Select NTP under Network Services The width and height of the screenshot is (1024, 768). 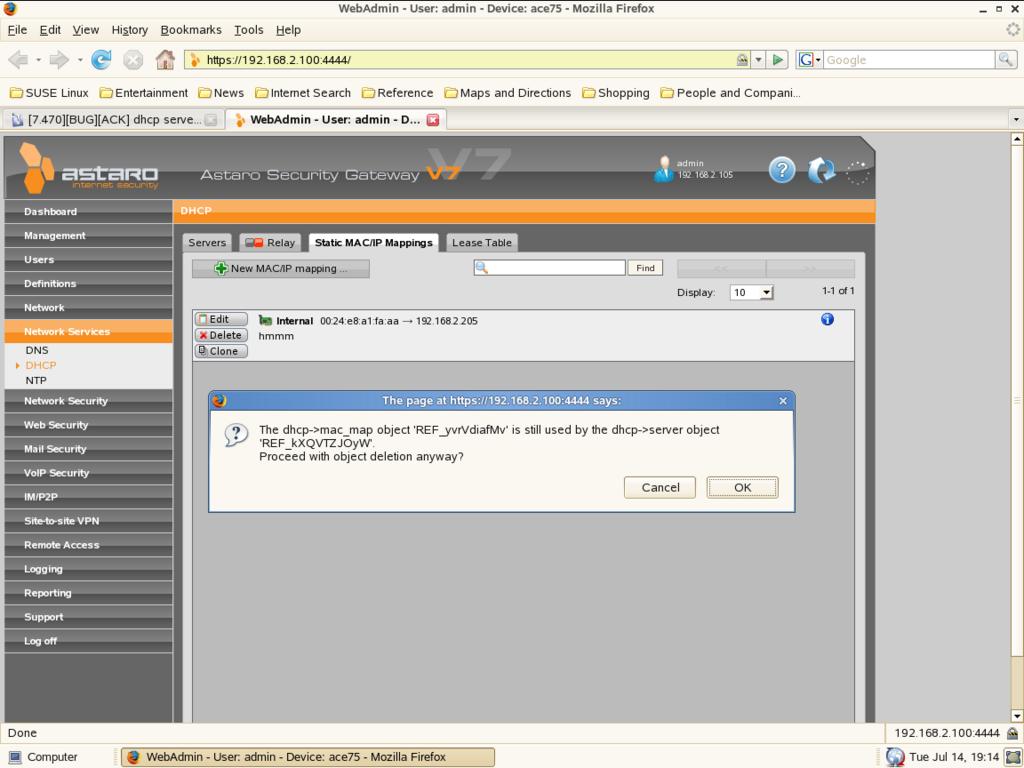click(36, 380)
